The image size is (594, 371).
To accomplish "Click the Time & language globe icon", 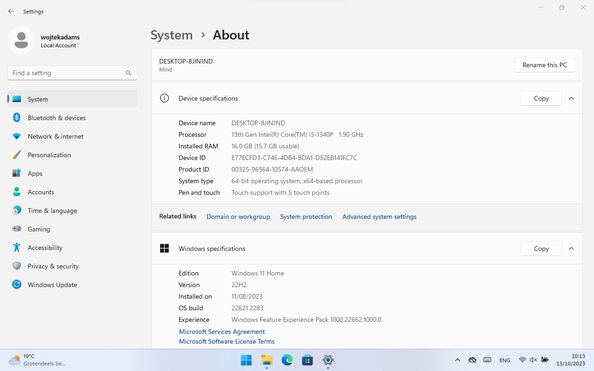I will pyautogui.click(x=16, y=210).
